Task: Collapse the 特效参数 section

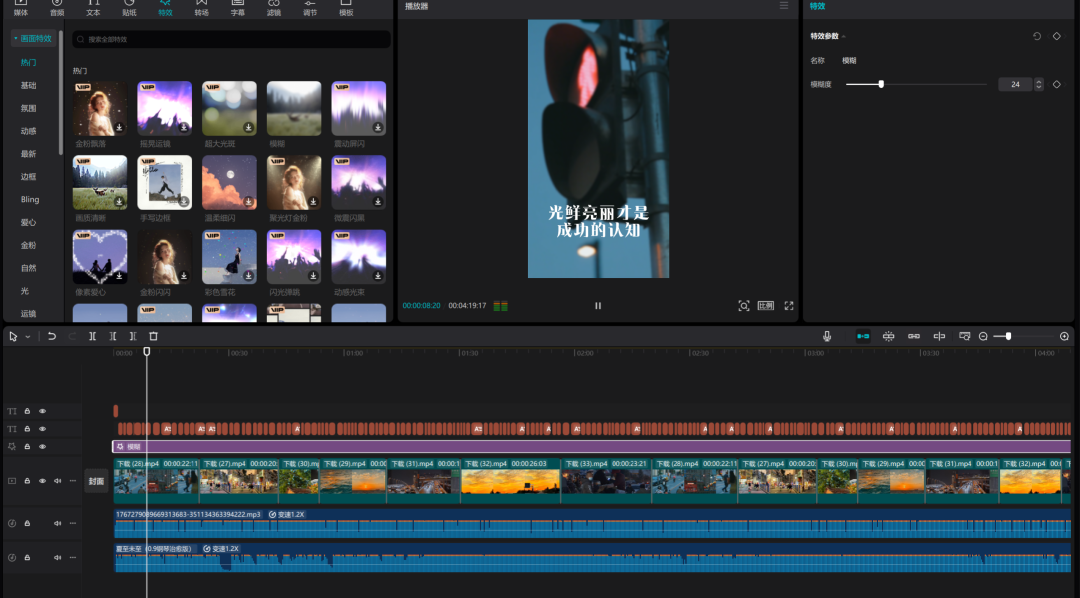Action: (x=843, y=37)
